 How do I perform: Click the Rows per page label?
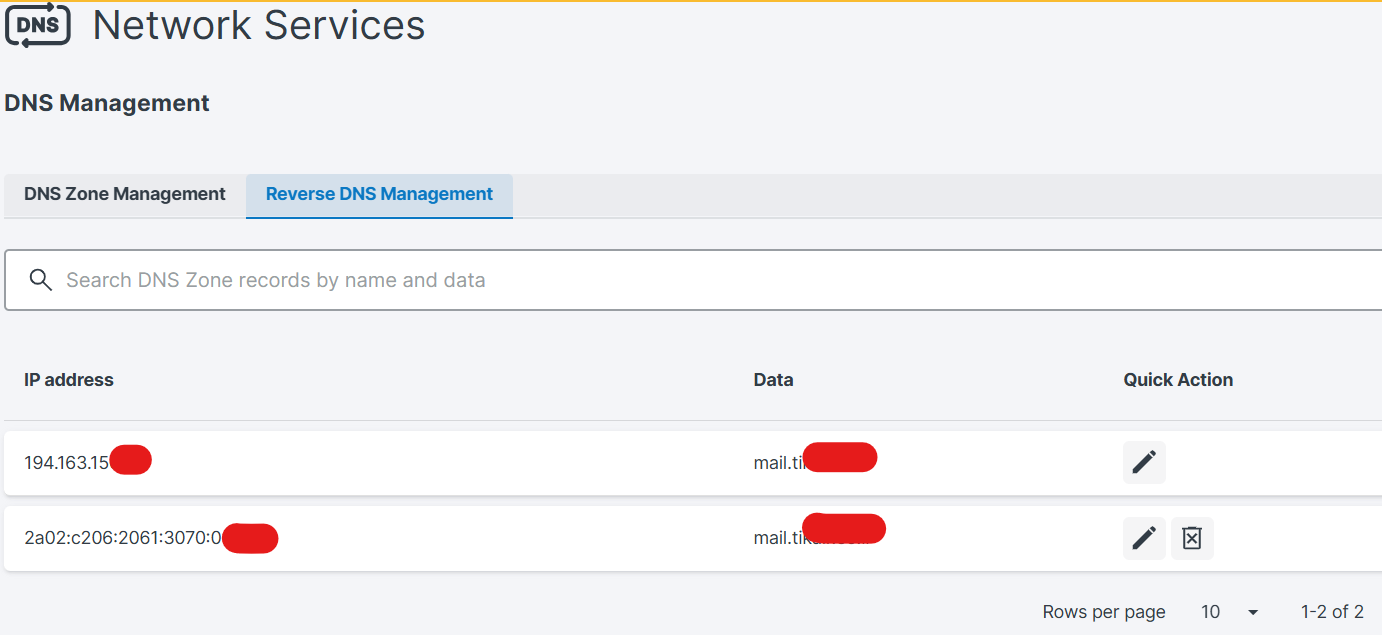click(1104, 612)
